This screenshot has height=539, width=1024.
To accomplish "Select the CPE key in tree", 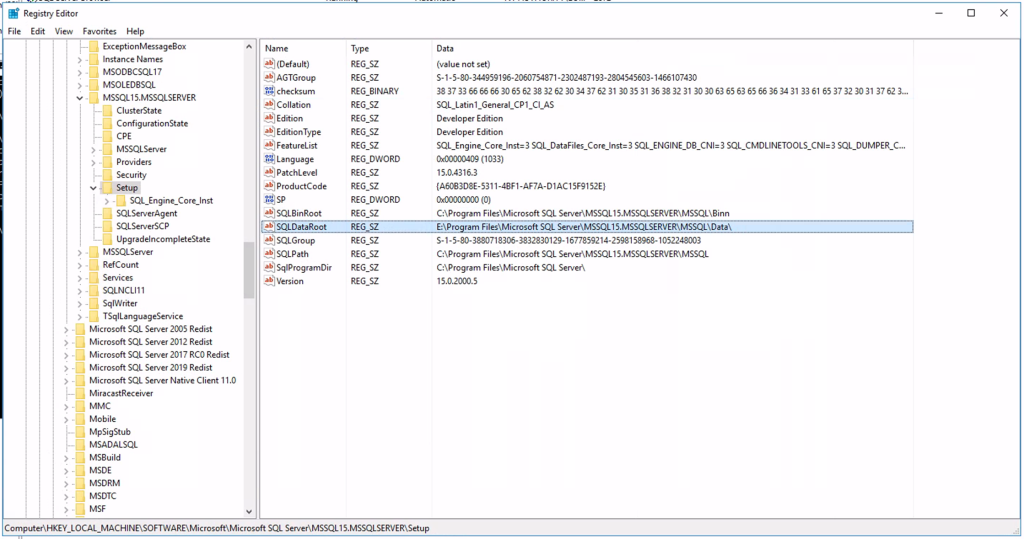I will pyautogui.click(x=124, y=136).
